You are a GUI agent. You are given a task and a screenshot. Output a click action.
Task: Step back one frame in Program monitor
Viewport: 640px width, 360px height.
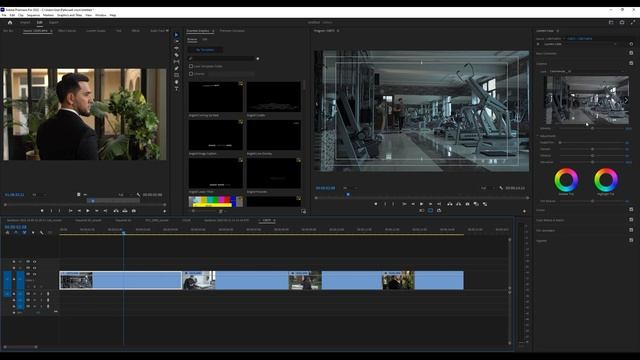[x=413, y=204]
